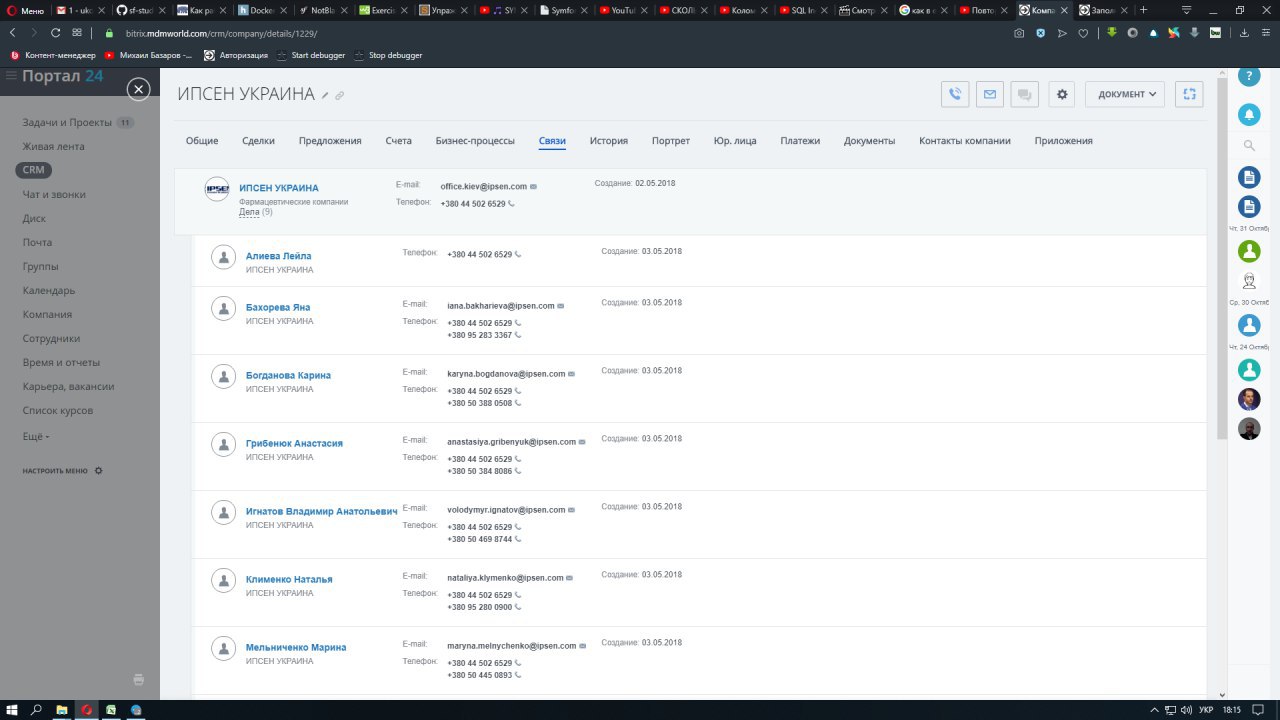This screenshot has height=720, width=1280.
Task: Expand the Ещё menu section
Action: pyautogui.click(x=36, y=436)
